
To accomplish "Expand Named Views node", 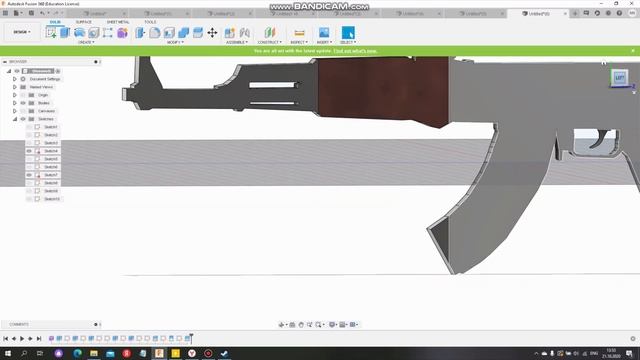I will pyautogui.click(x=15, y=87).
